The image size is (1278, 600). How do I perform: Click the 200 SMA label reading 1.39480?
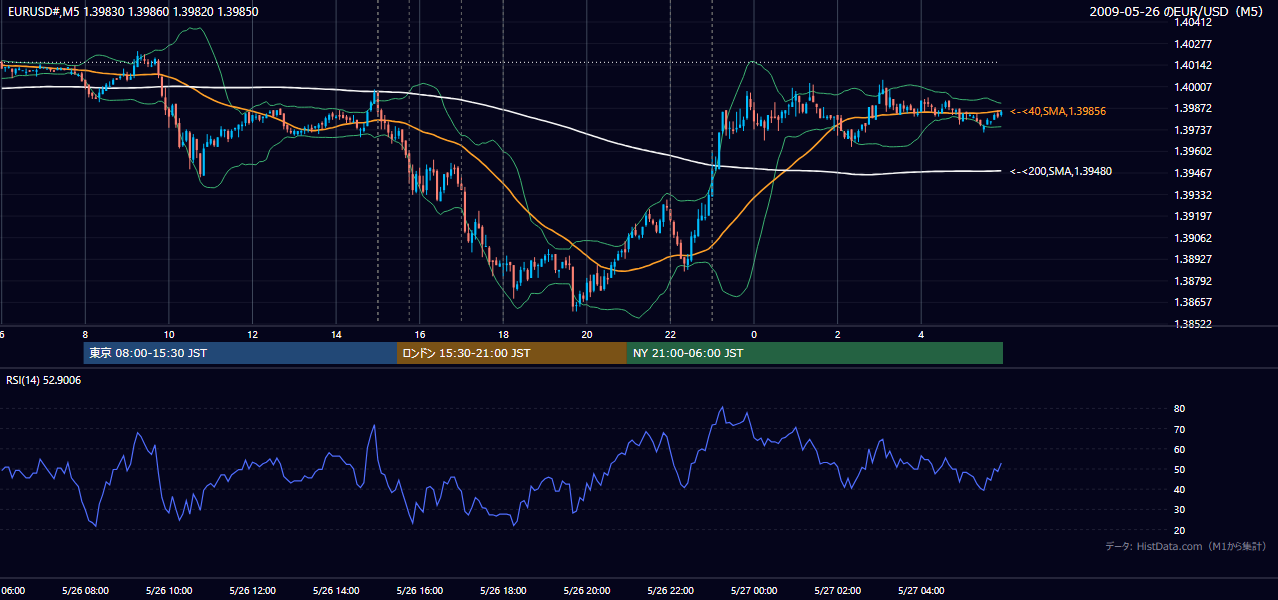point(1061,171)
